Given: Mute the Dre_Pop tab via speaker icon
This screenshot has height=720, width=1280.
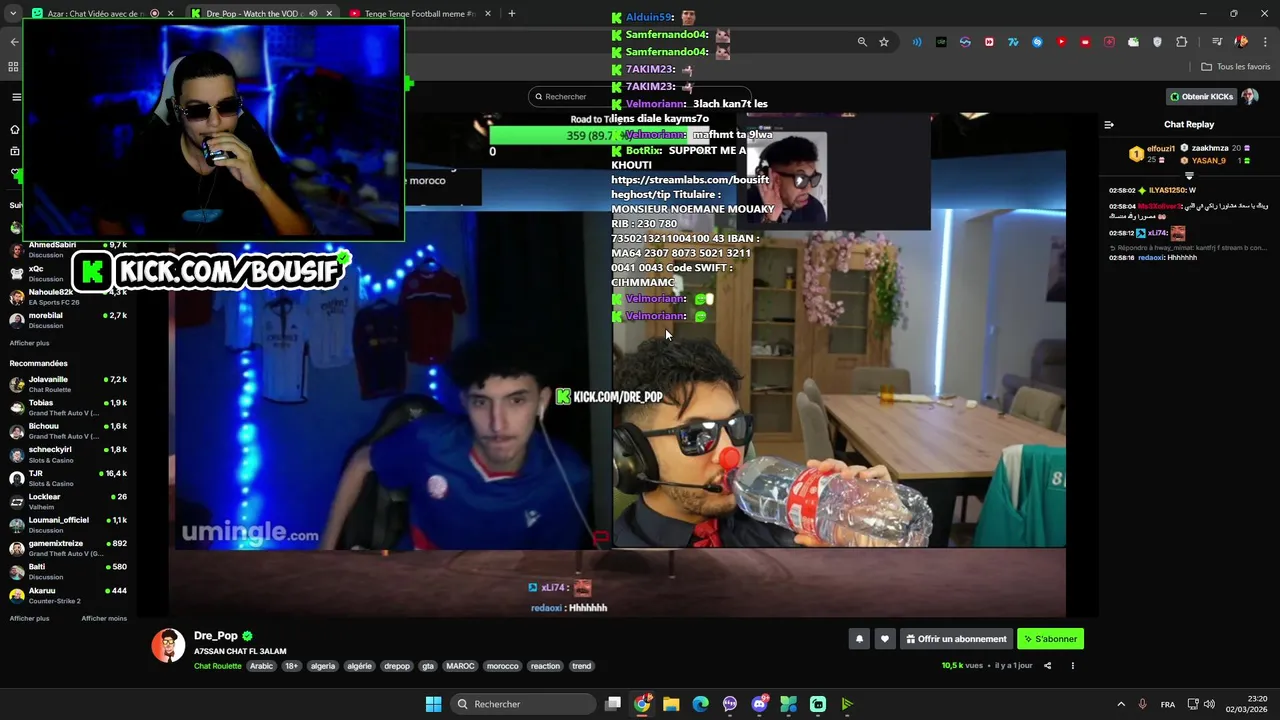Looking at the screenshot, I should pyautogui.click(x=313, y=14).
